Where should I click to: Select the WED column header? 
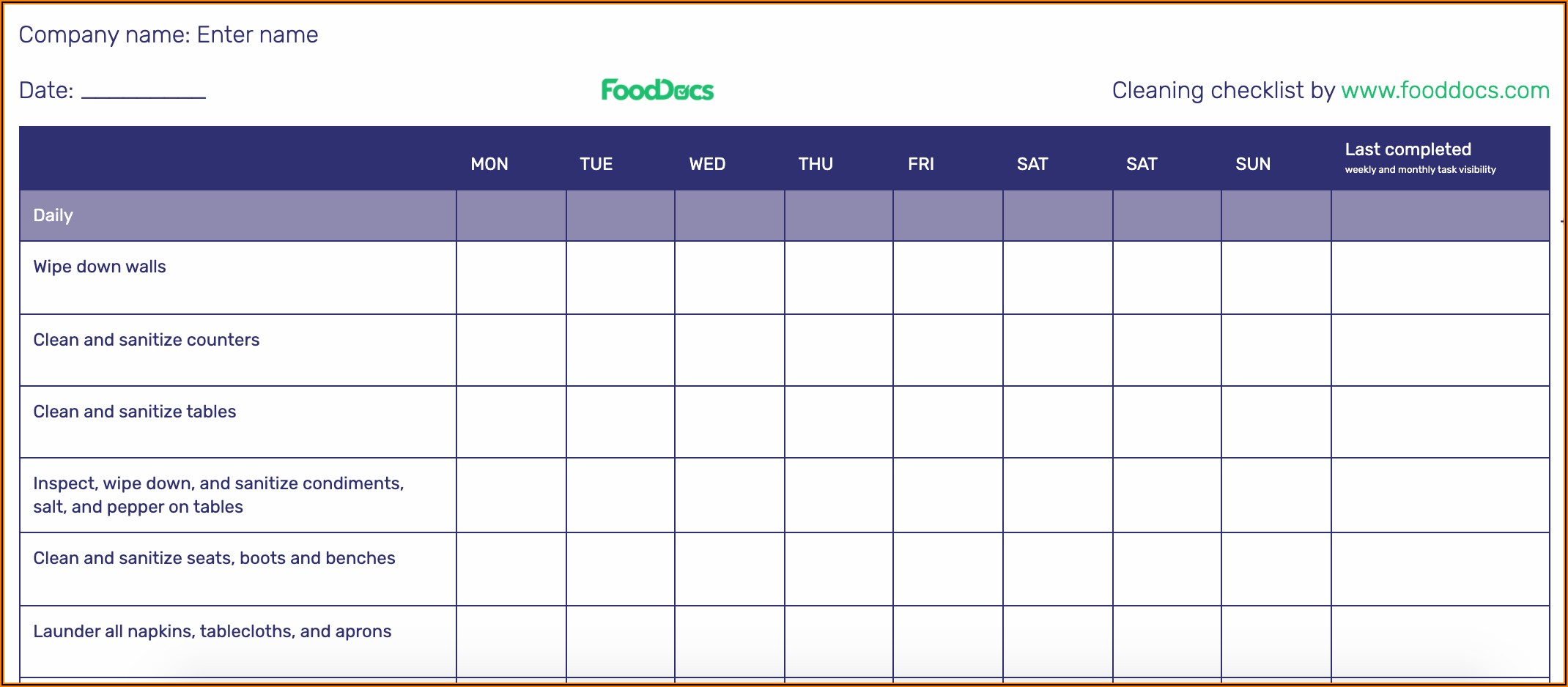(x=707, y=164)
